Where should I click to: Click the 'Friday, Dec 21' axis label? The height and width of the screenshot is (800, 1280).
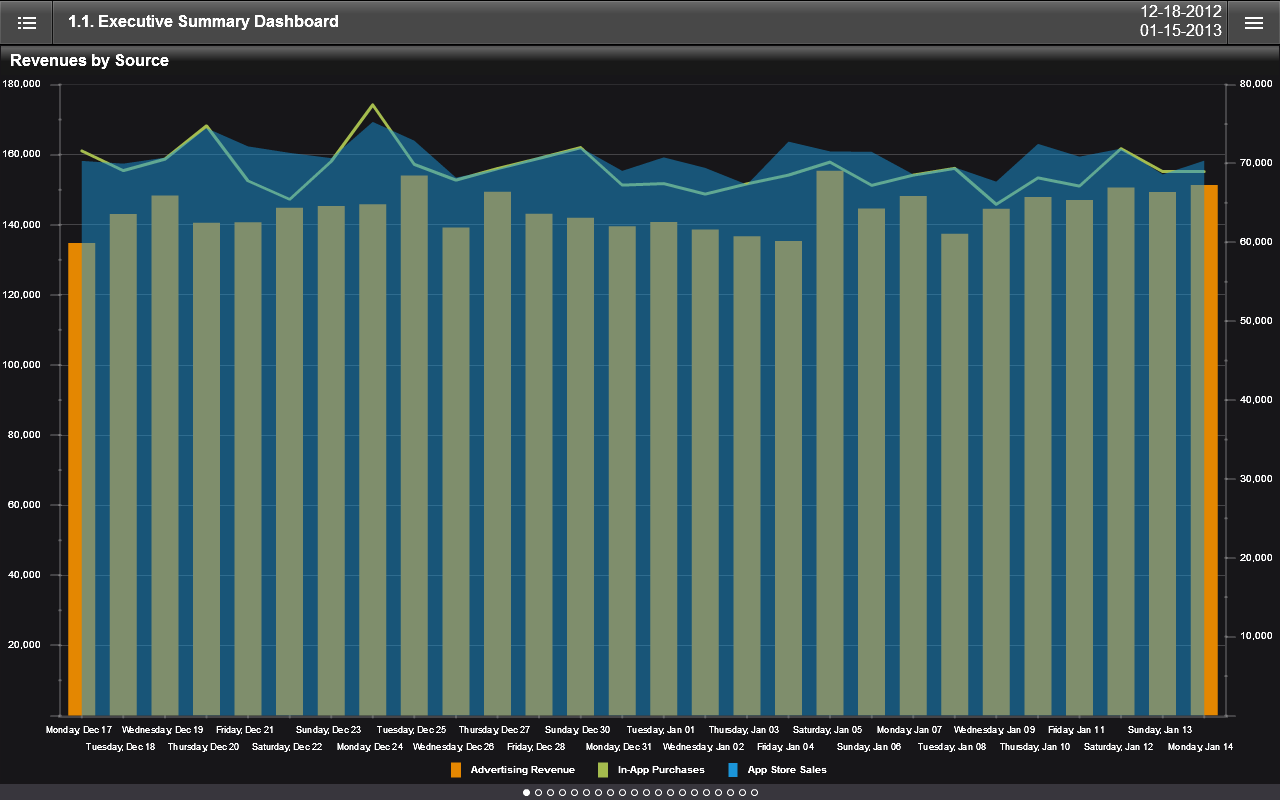pos(245,730)
